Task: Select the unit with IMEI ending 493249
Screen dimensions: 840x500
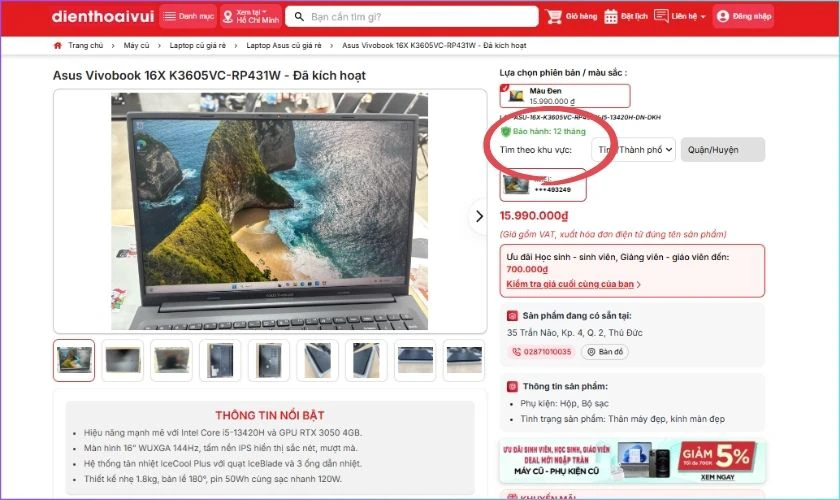Action: tap(543, 185)
